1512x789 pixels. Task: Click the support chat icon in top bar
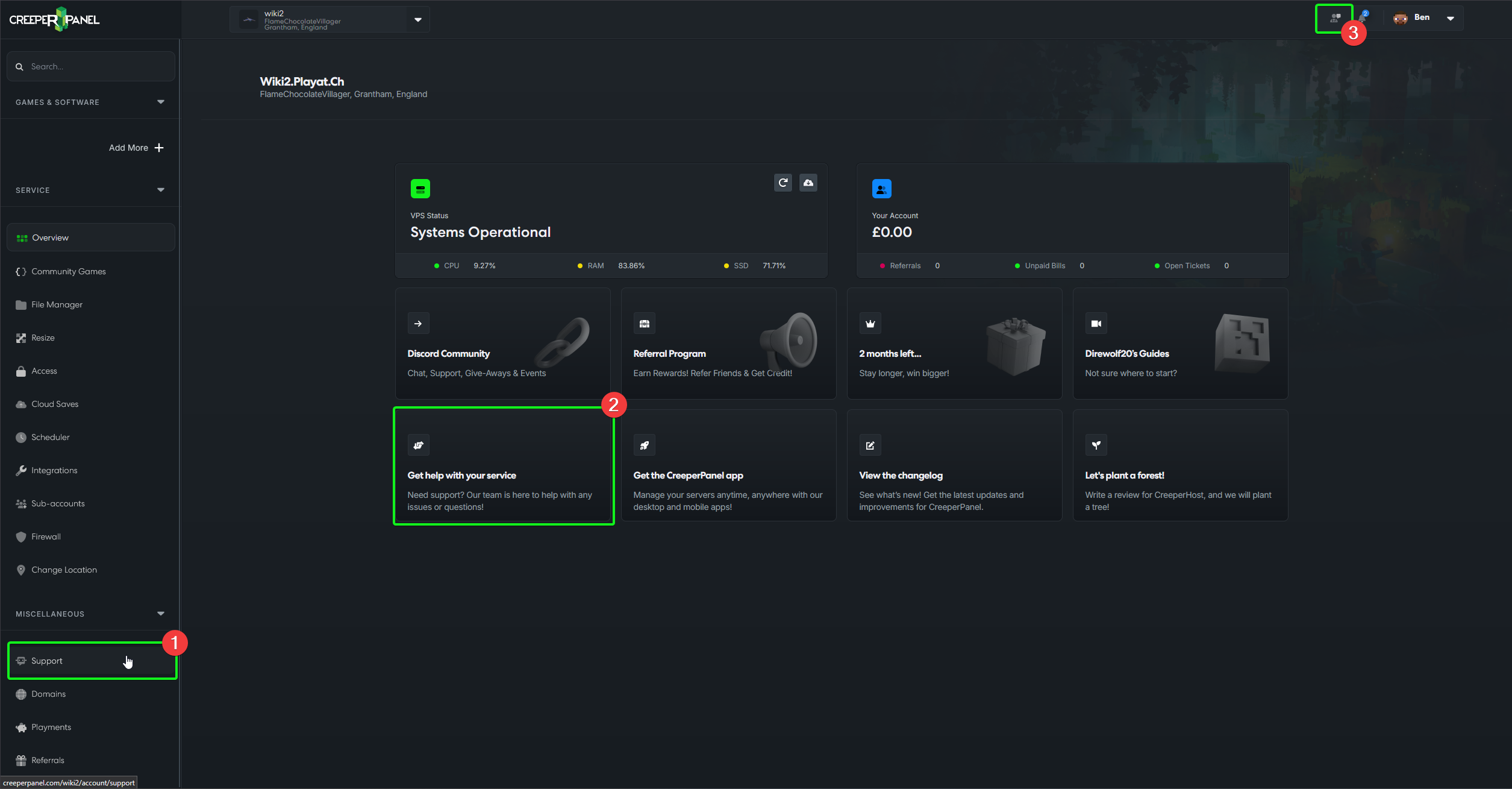(x=1335, y=18)
